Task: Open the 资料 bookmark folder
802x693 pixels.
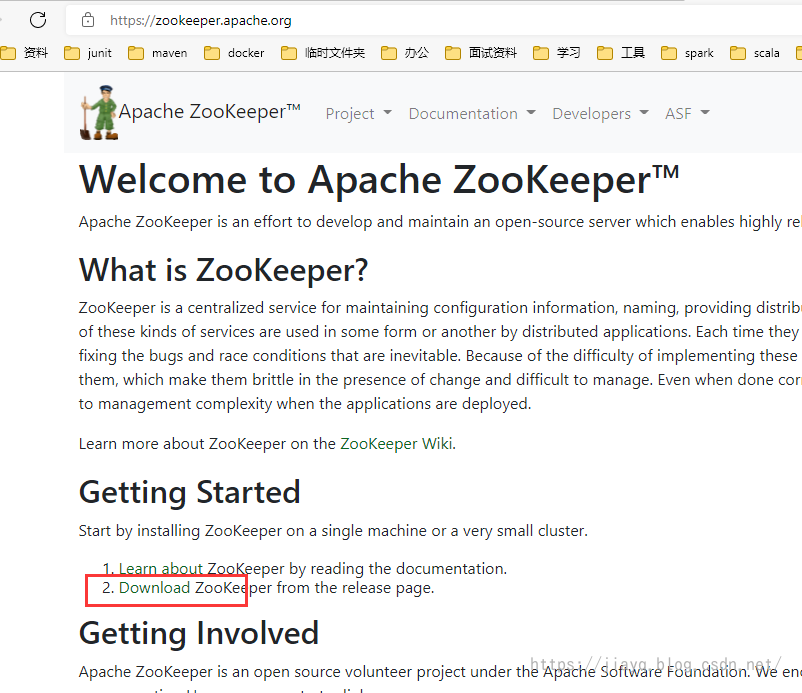Action: [24, 53]
